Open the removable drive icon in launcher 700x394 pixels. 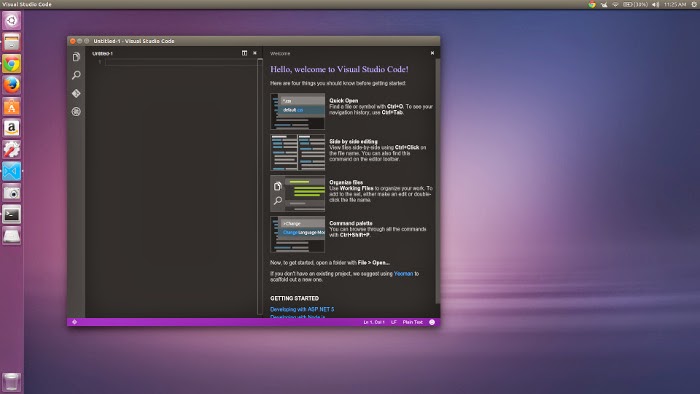point(12,236)
